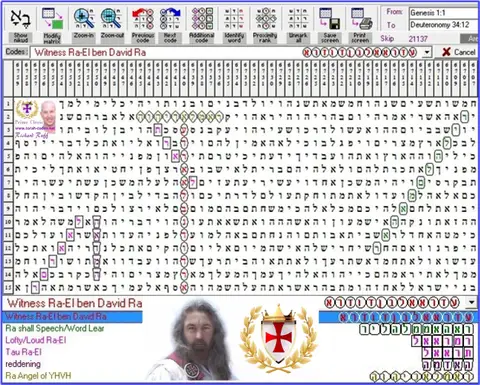Click the To field Deuteronomy 34:12

tap(443, 25)
